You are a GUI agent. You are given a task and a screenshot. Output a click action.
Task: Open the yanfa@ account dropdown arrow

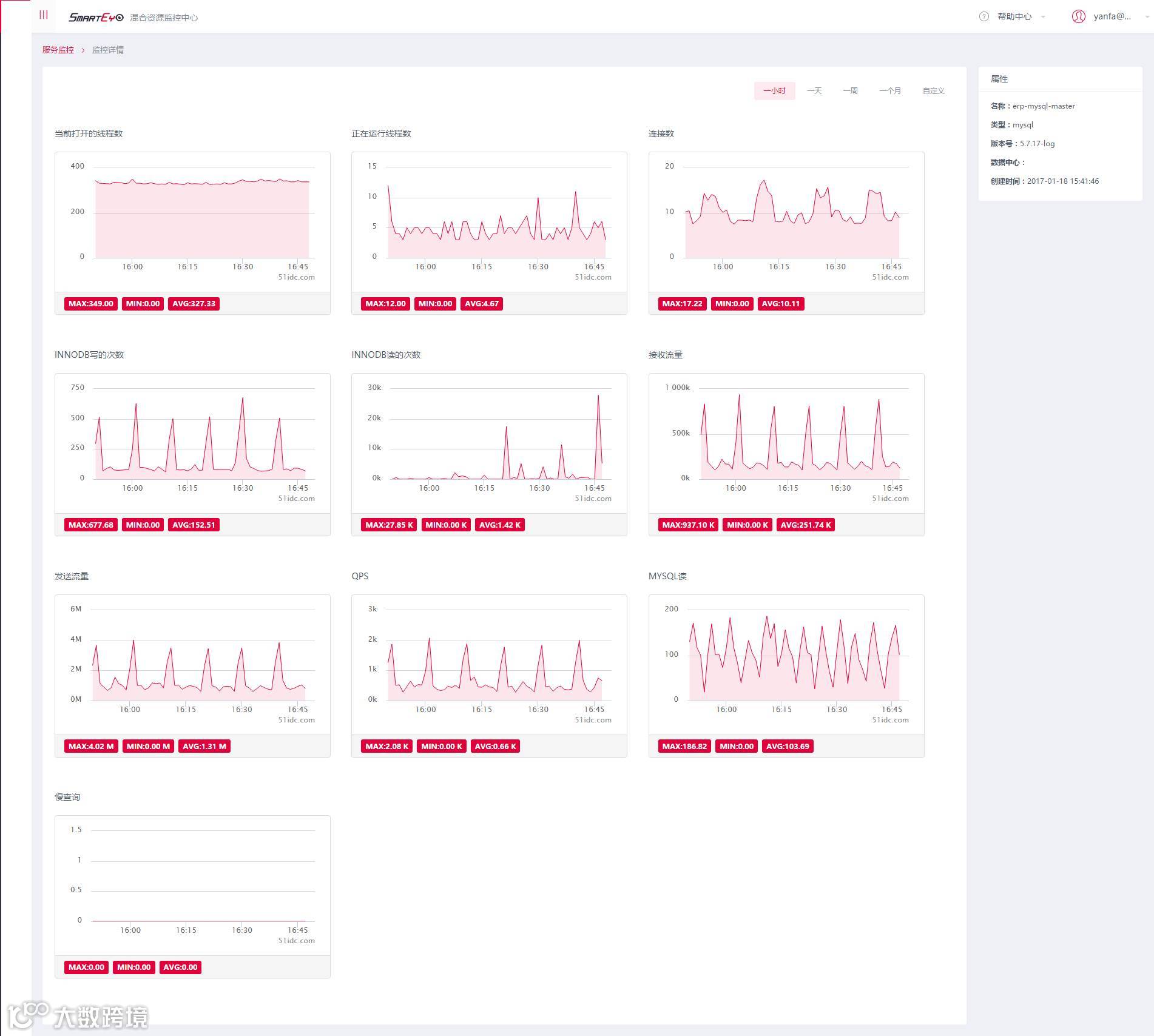(x=1147, y=17)
